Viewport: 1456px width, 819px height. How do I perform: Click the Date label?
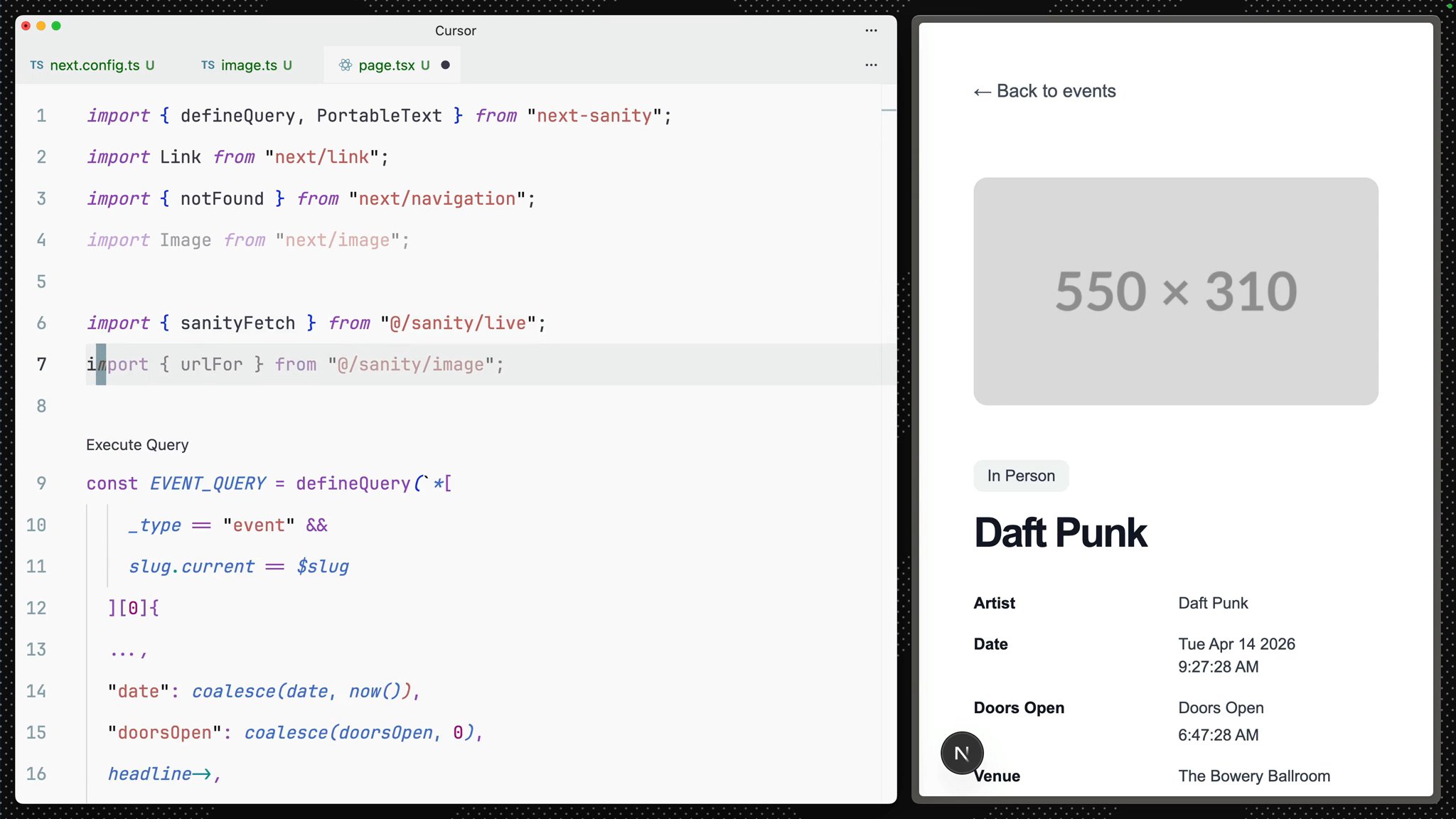click(990, 644)
